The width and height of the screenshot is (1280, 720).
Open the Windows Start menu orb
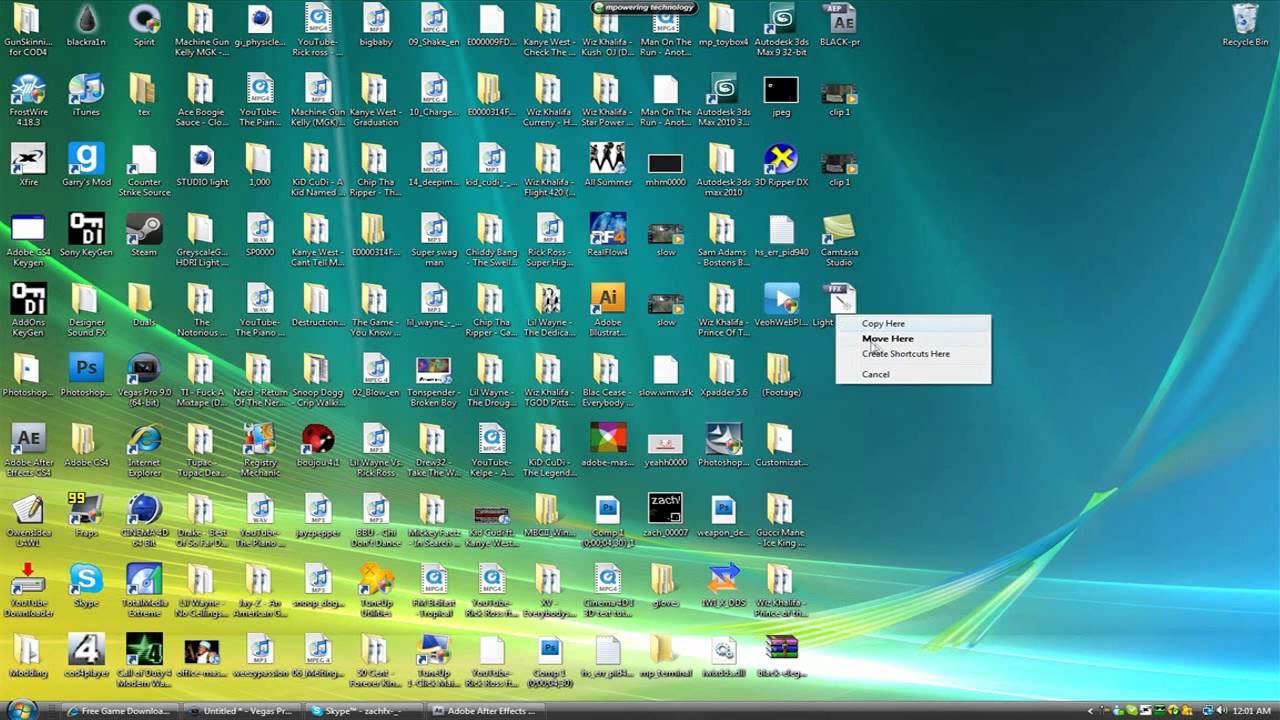(22, 710)
